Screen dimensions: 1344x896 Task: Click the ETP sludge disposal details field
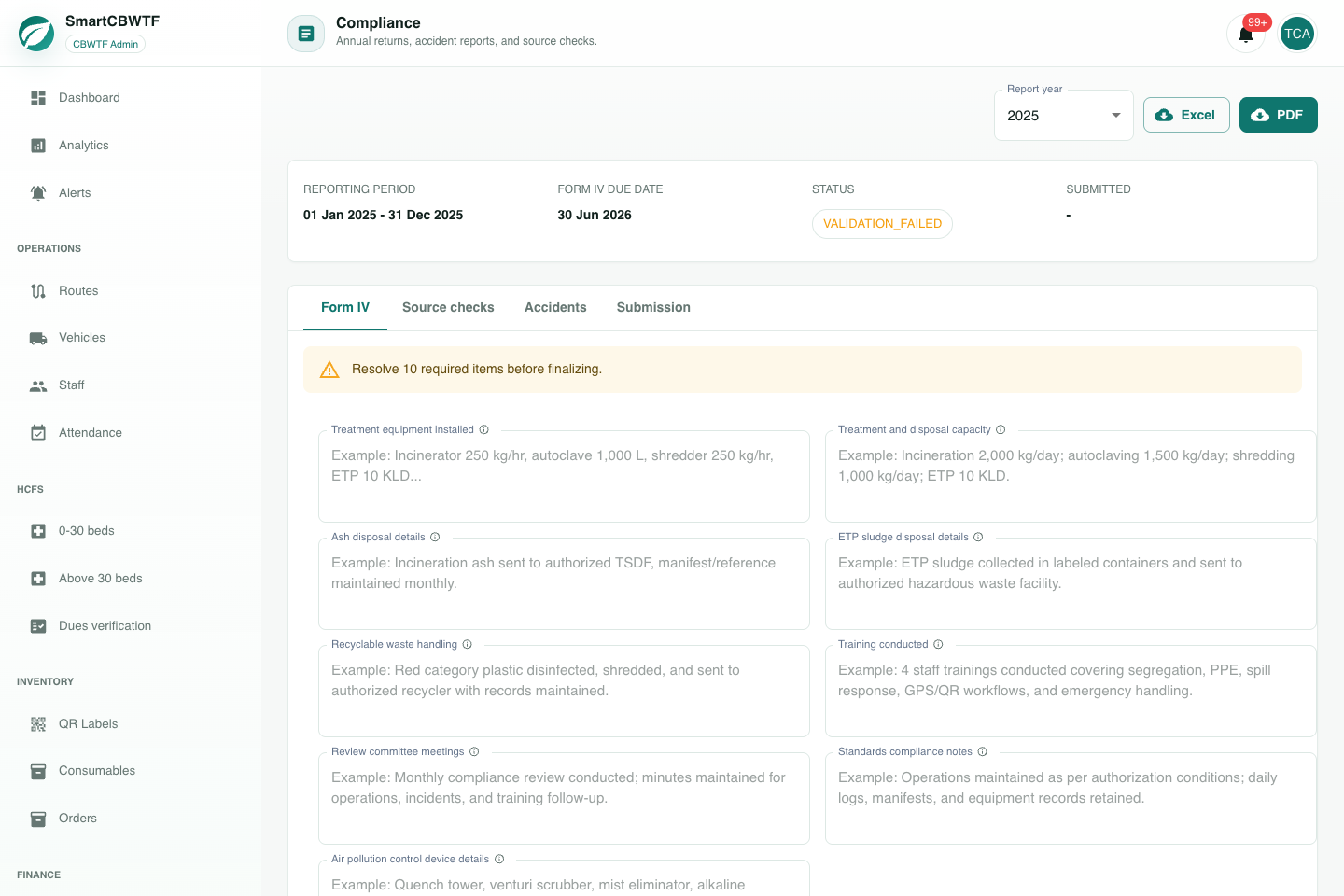tap(1071, 583)
